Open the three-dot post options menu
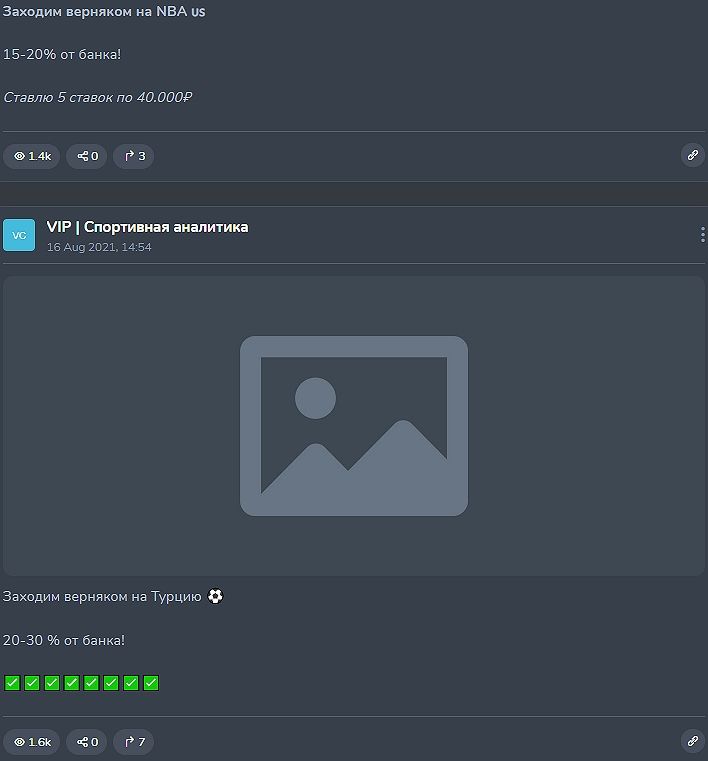 point(702,235)
